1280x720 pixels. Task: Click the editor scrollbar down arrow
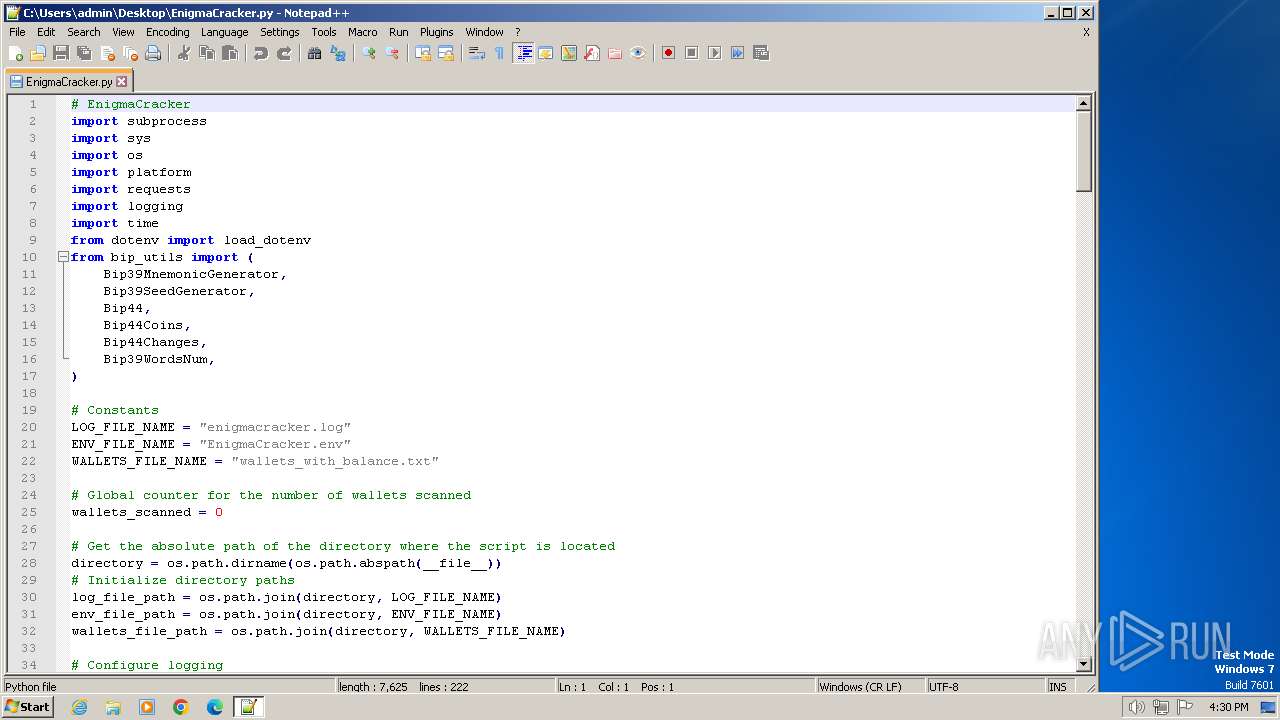1083,664
